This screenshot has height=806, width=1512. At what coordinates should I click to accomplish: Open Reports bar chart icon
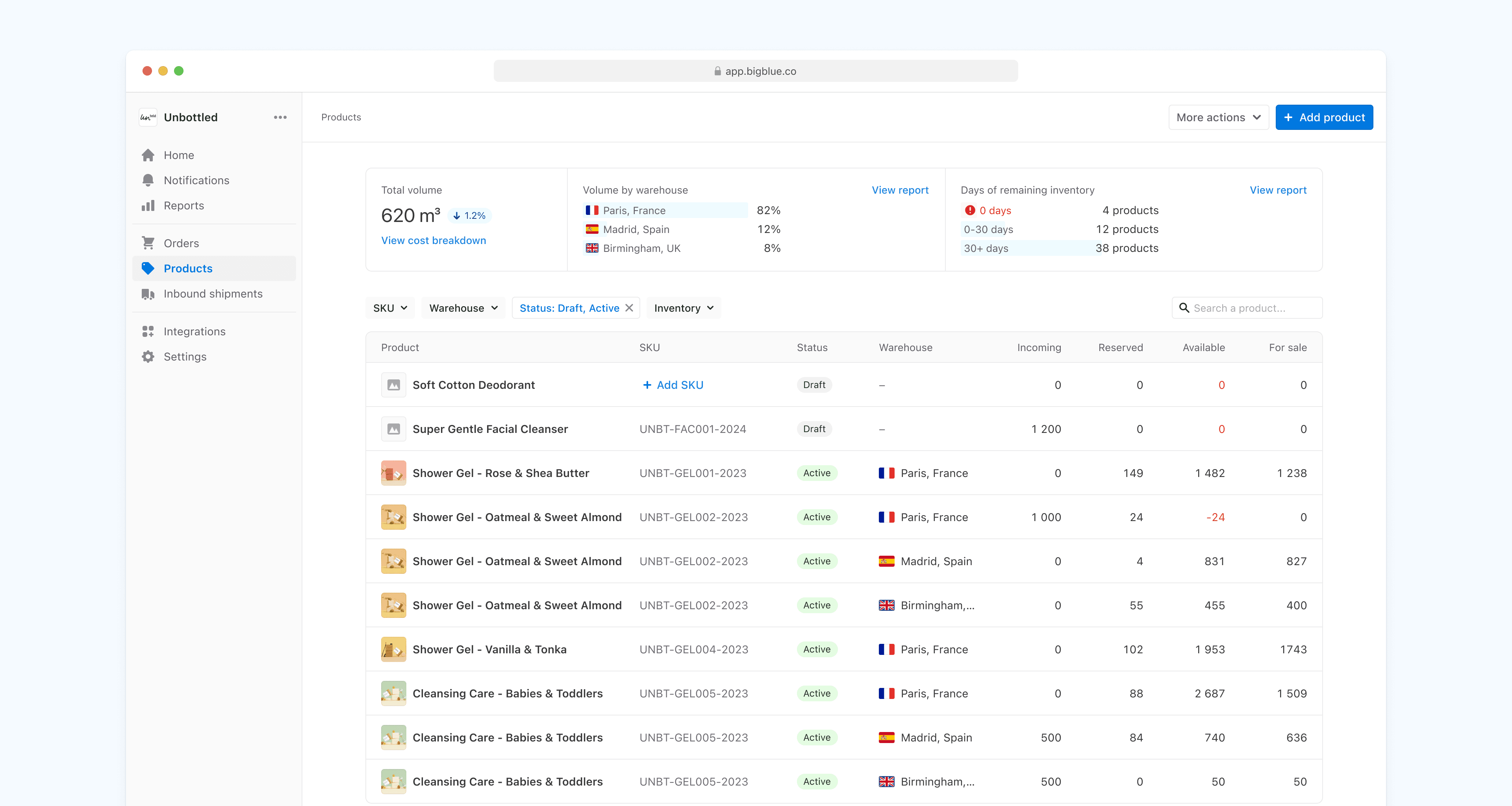pos(148,205)
